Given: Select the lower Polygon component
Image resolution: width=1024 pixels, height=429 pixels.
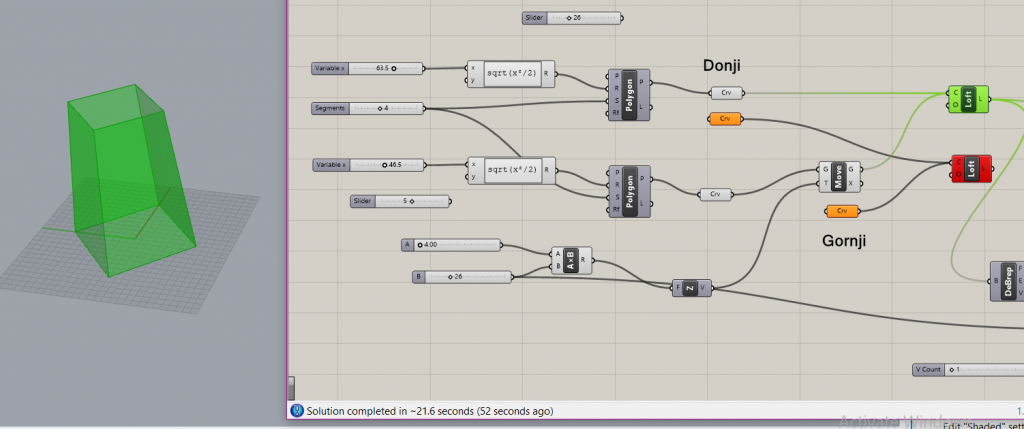Looking at the screenshot, I should point(629,190).
